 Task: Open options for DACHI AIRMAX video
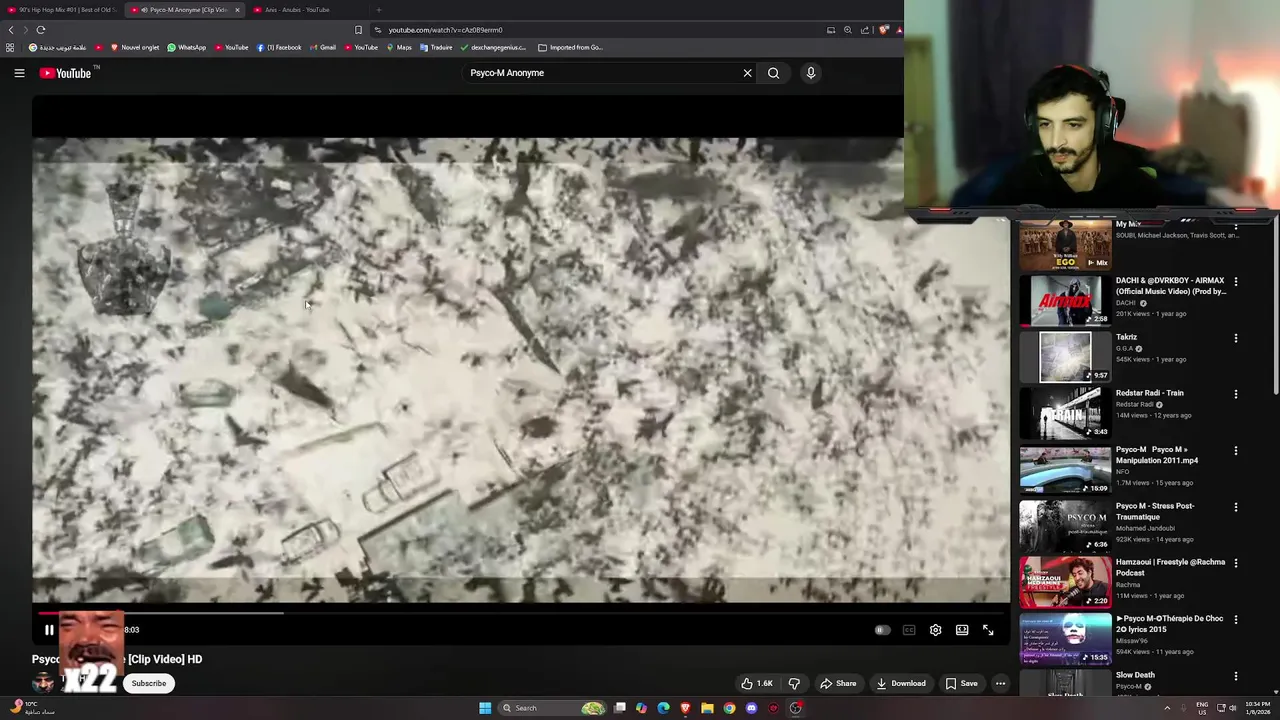coord(1236,282)
